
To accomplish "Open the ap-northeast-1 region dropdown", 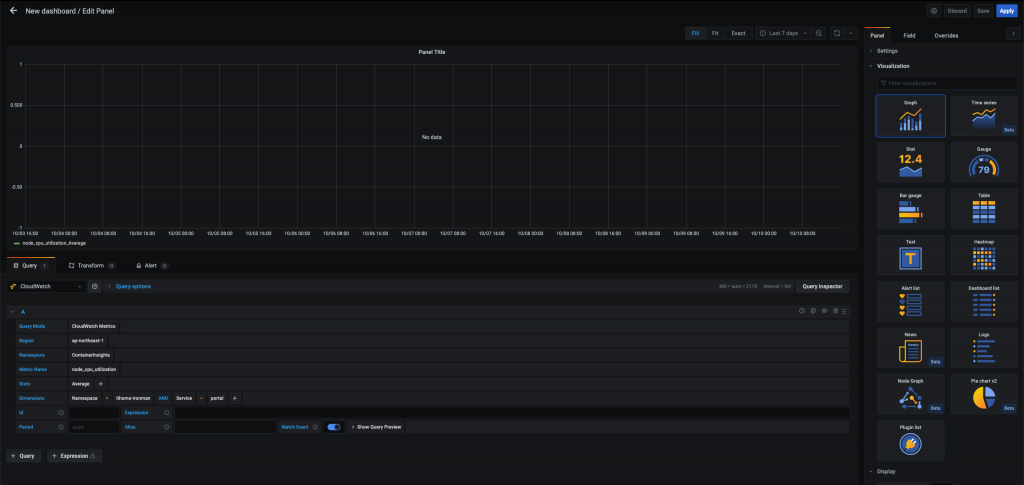I will [x=88, y=341].
